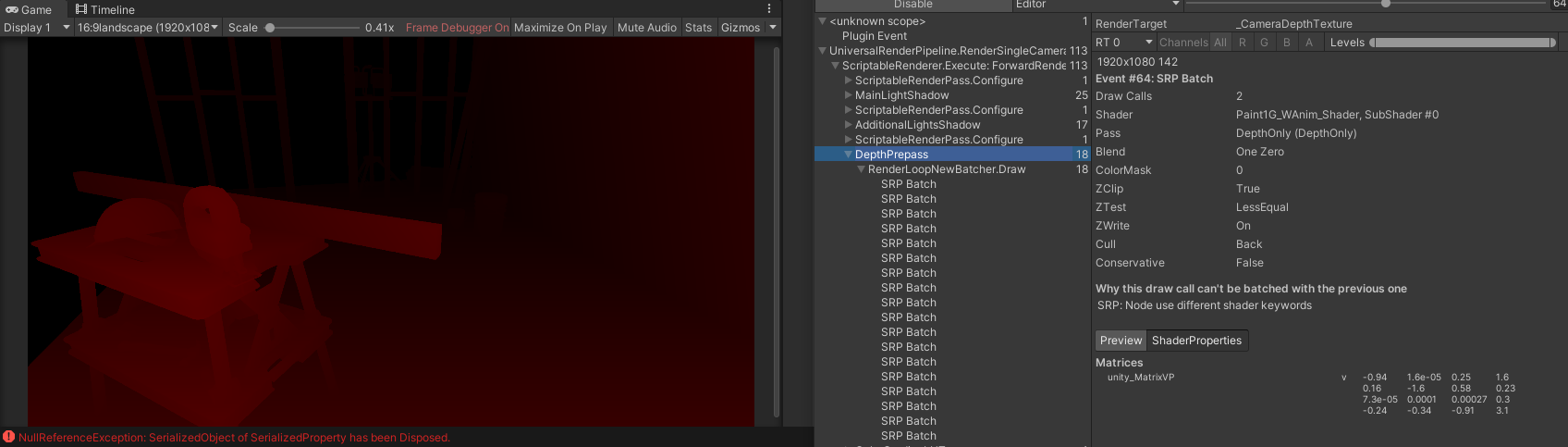Expand the MainLightShadow tree node
The image size is (1568, 447).
click(849, 95)
